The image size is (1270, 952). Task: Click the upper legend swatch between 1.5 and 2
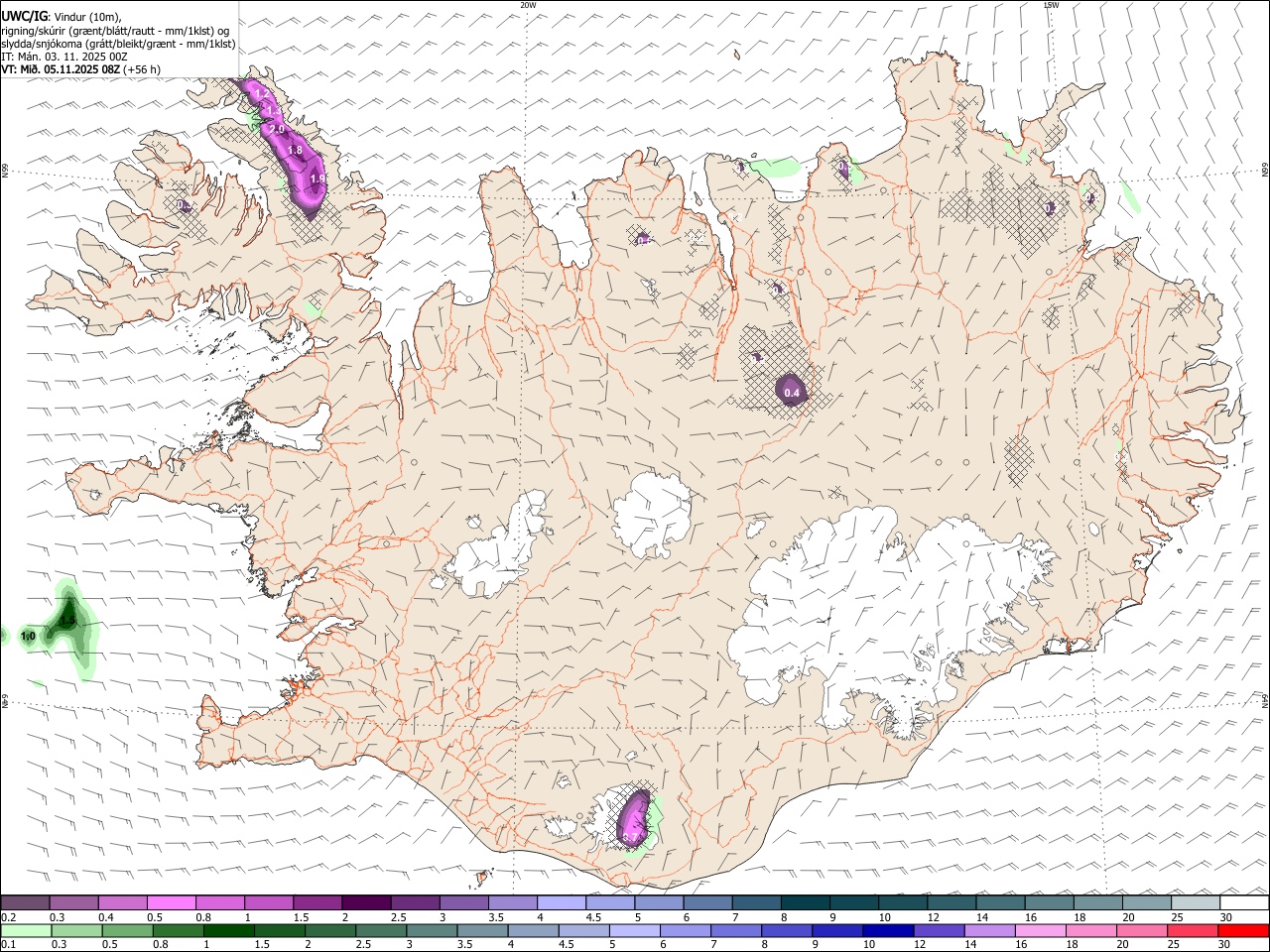(317, 902)
